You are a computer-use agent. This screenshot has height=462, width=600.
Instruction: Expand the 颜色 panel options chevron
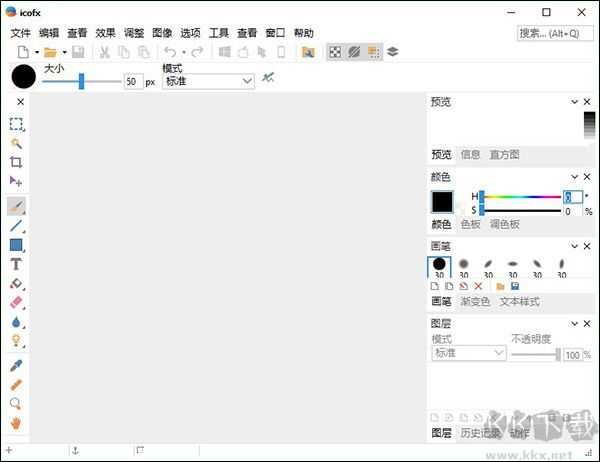[574, 177]
